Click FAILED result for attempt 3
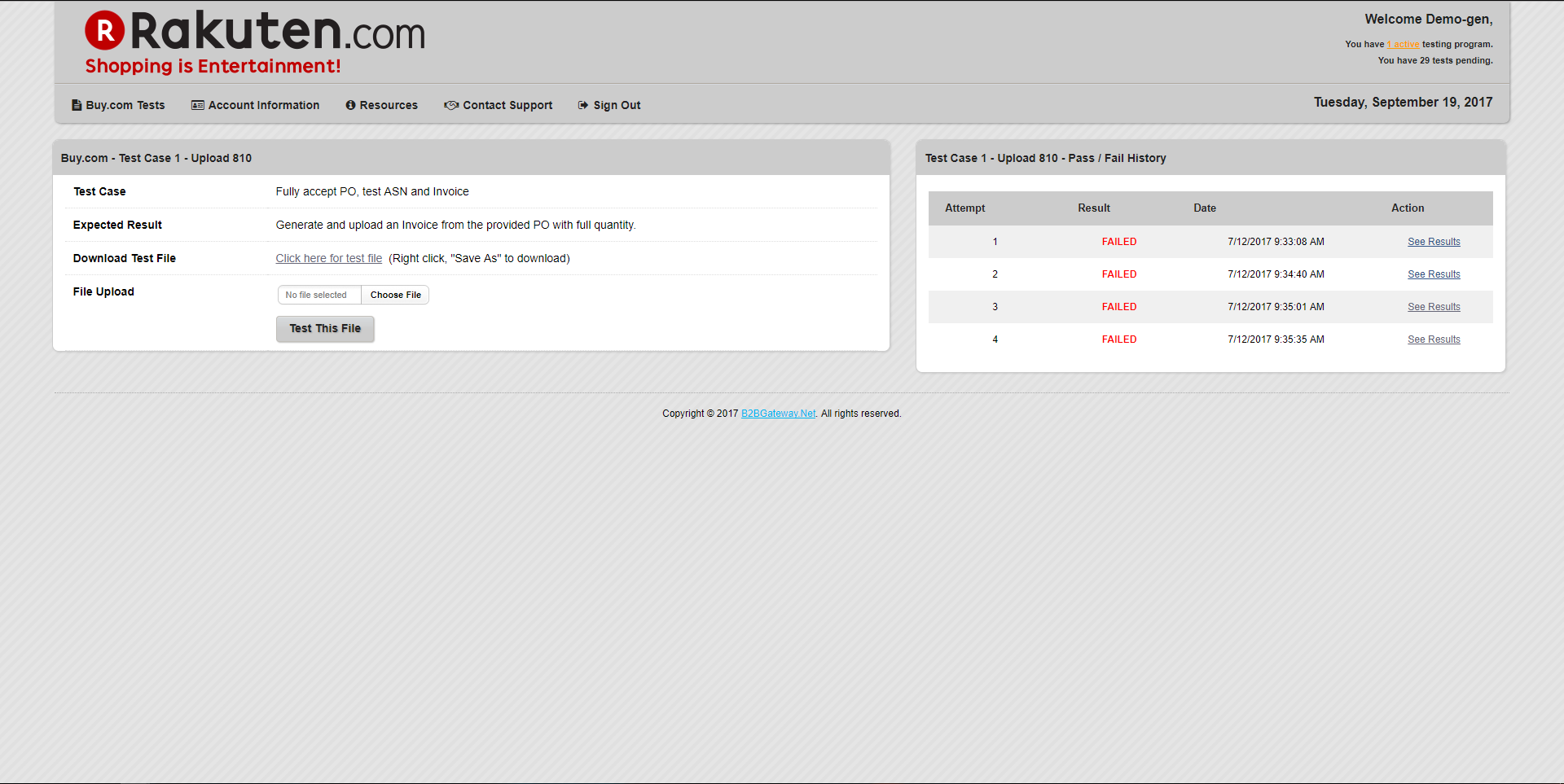Screen dimensions: 1564x784 [1119, 307]
